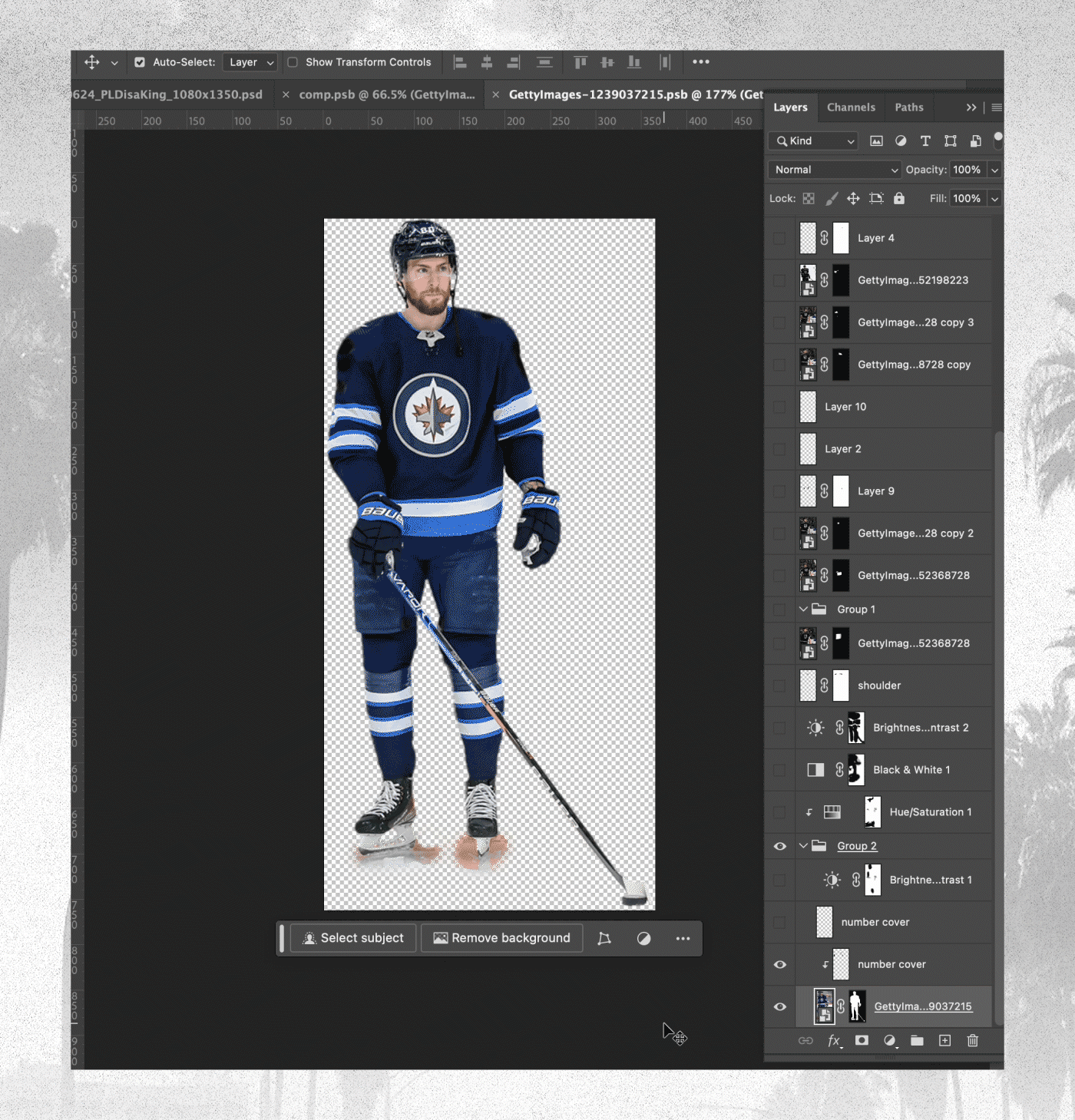This screenshot has height=1120, width=1075.
Task: Hide the visible number cover clipped layer
Action: [780, 965]
